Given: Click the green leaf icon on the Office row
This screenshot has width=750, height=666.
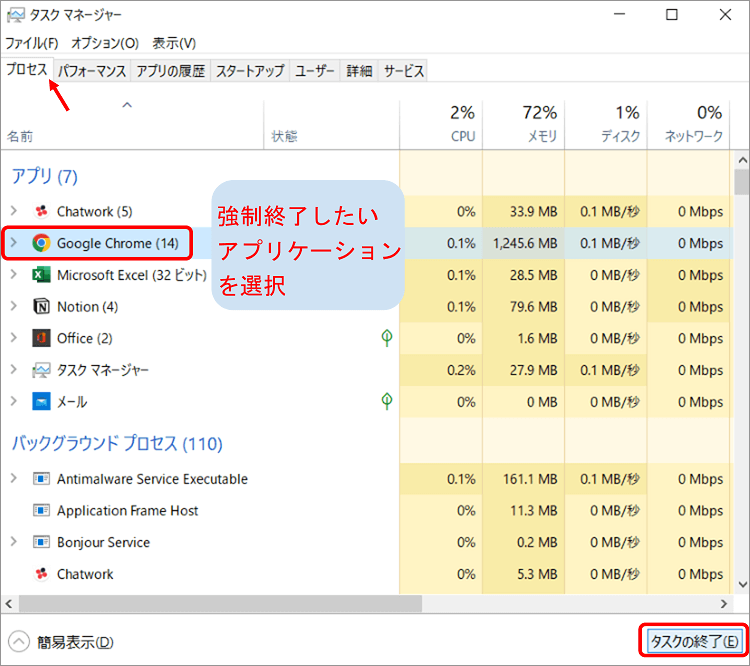Looking at the screenshot, I should point(387,338).
